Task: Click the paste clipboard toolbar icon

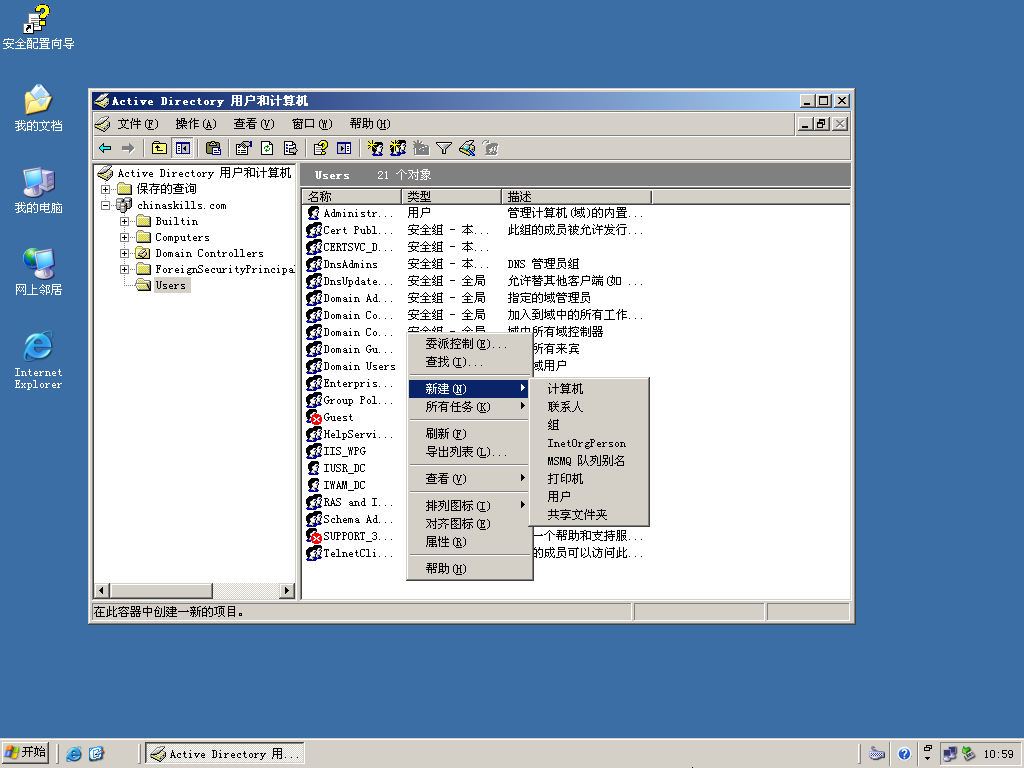Action: pos(213,148)
